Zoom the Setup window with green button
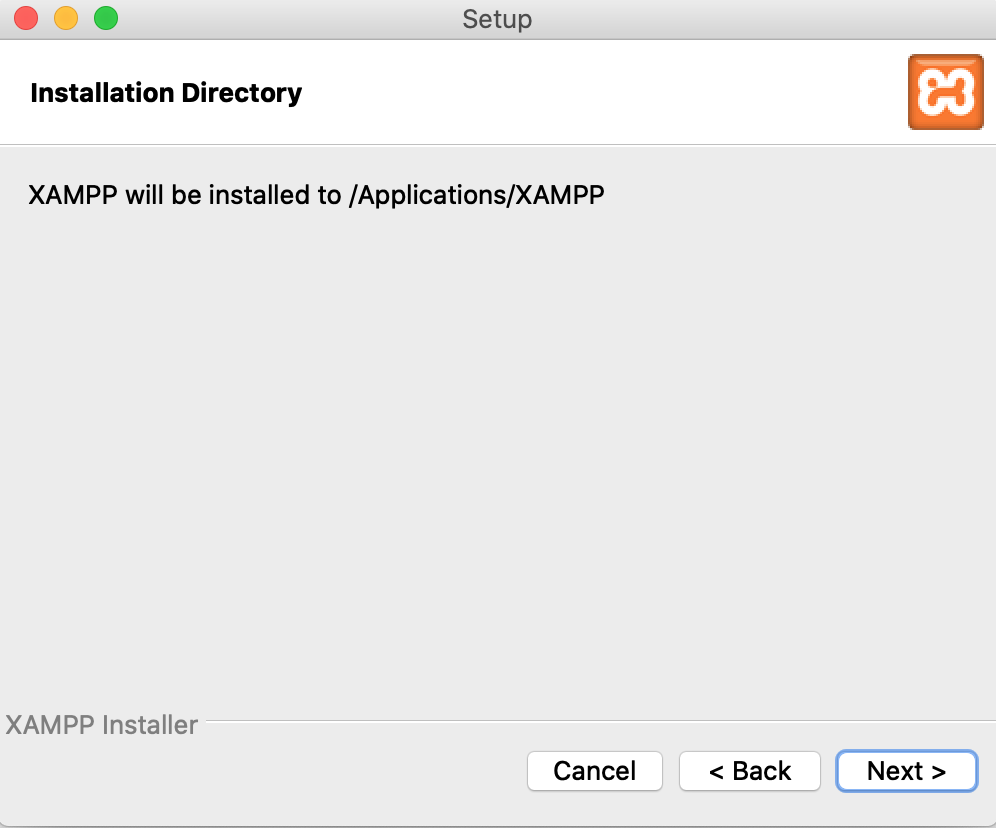996x828 pixels. click(106, 18)
